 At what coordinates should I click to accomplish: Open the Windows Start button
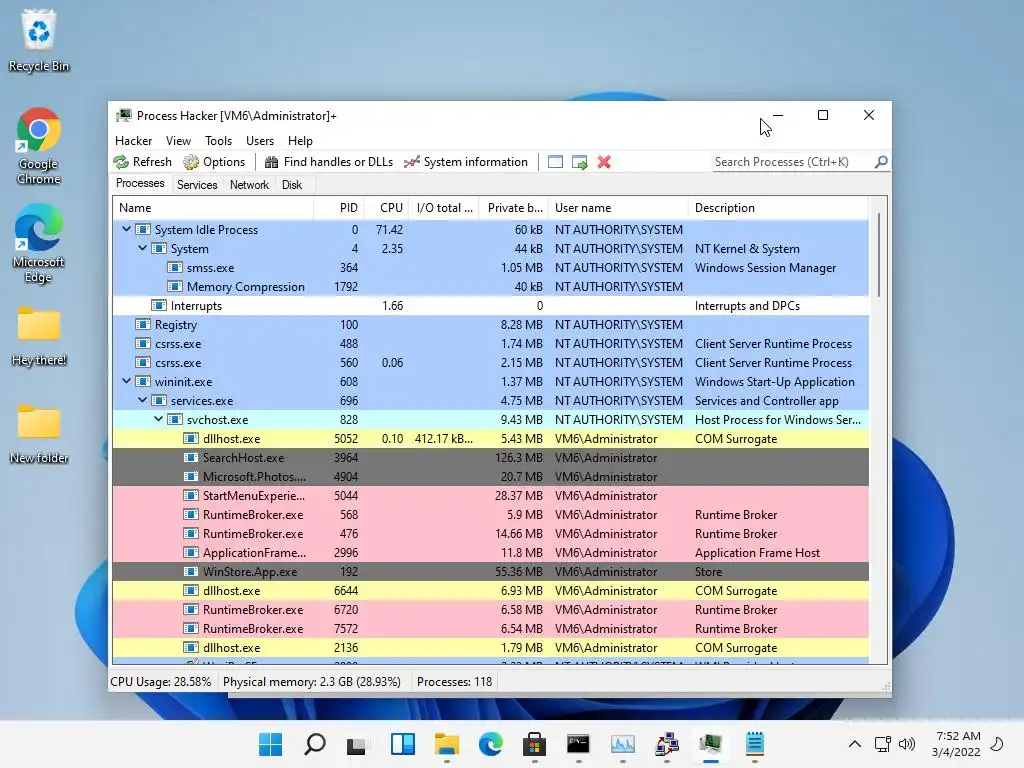coord(270,744)
